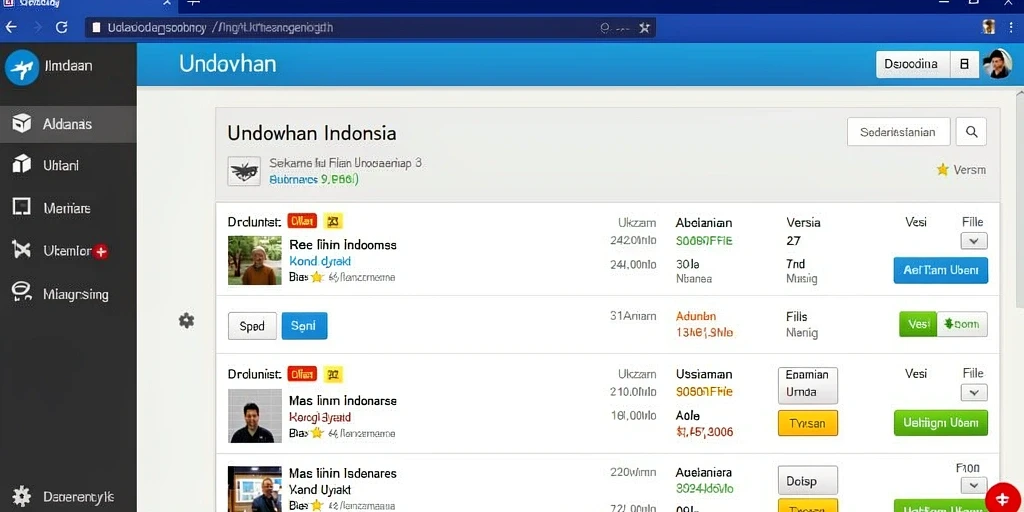Click the Undowhan Indonsia heading
Viewport: 1024px width, 512px height.
pyautogui.click(x=312, y=133)
